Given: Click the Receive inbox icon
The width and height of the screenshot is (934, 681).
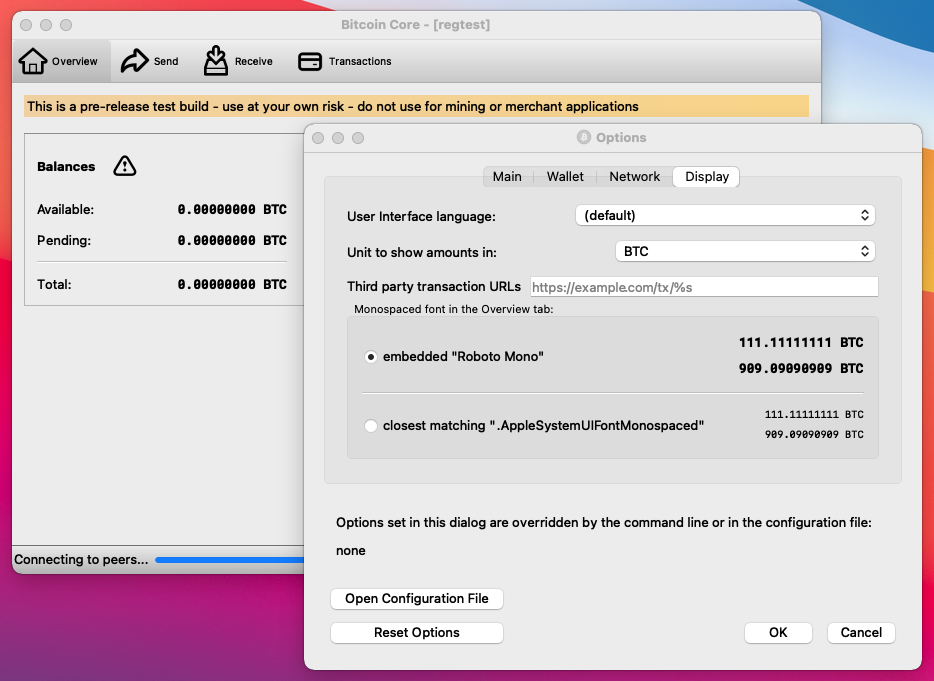Looking at the screenshot, I should click(x=216, y=61).
